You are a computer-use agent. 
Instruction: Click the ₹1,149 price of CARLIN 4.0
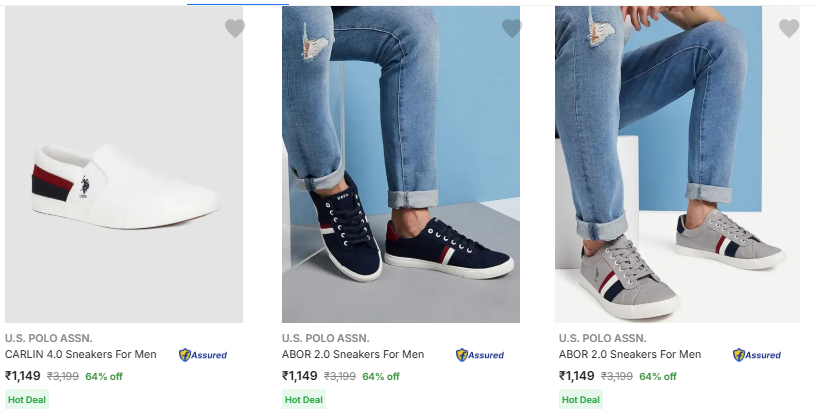coord(23,376)
